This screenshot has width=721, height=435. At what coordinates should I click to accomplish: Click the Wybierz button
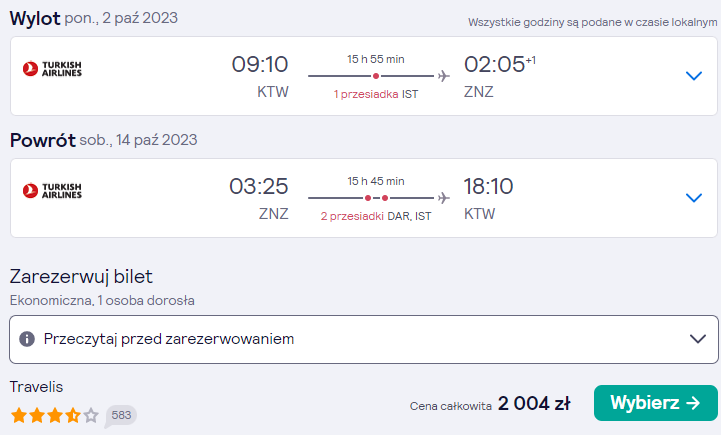click(655, 403)
